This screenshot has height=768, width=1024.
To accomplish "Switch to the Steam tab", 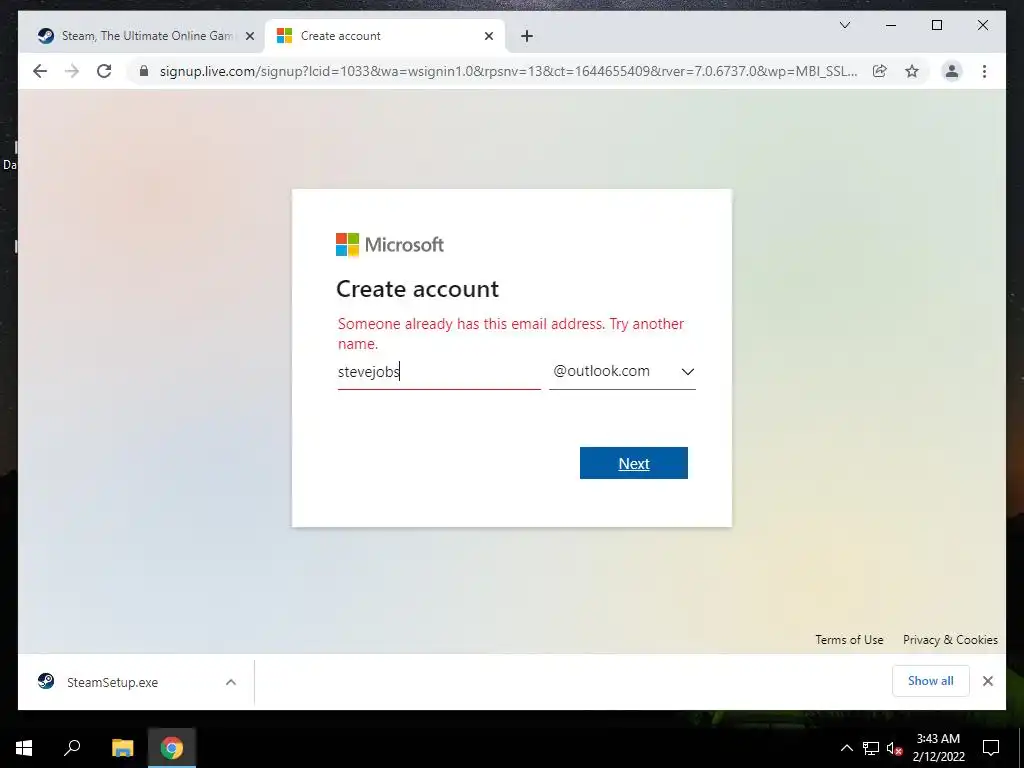I will 146,36.
